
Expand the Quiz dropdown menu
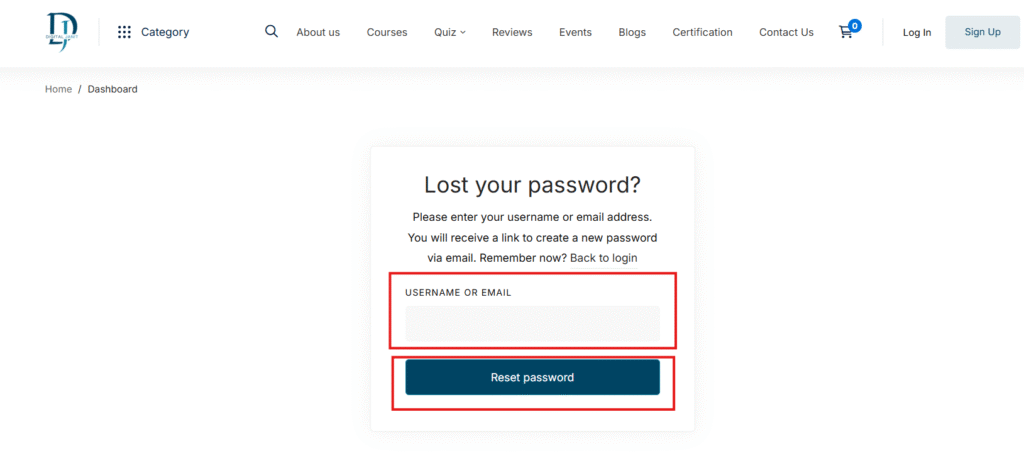450,32
